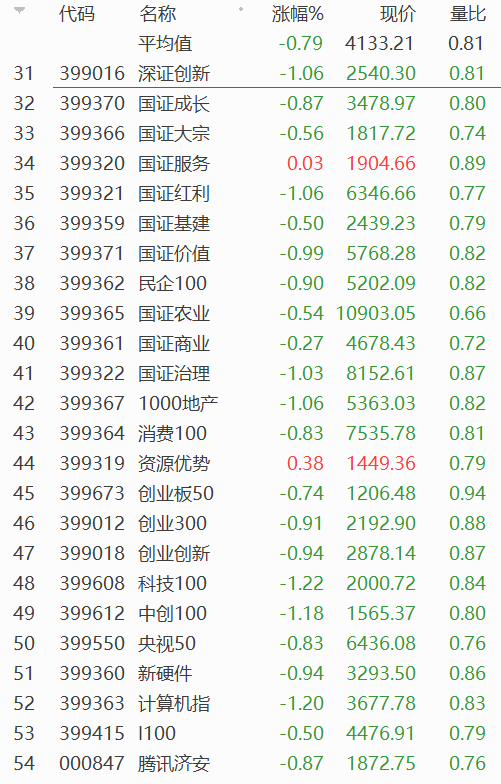The width and height of the screenshot is (501, 784).
Task: Sort by 涨幅% column header
Action: pos(298,14)
